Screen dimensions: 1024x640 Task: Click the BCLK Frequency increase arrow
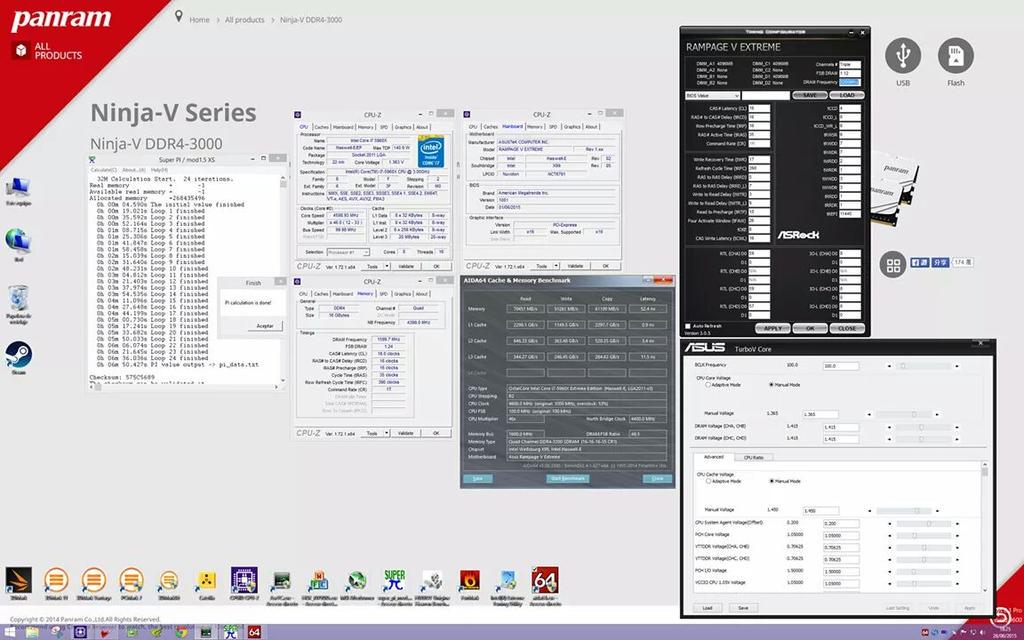click(957, 366)
